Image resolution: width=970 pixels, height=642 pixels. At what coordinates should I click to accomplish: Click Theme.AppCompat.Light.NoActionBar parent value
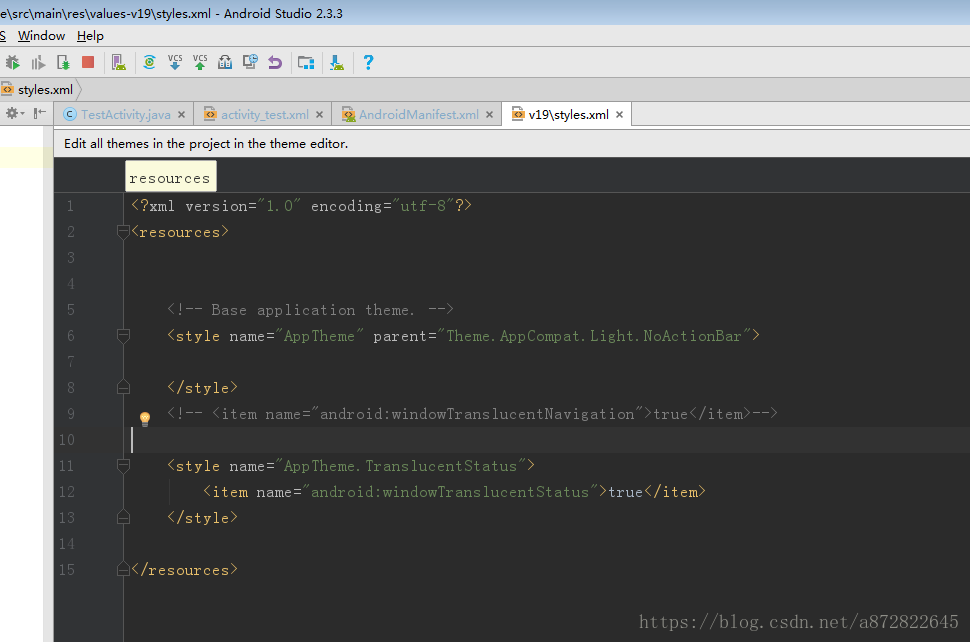(x=594, y=336)
